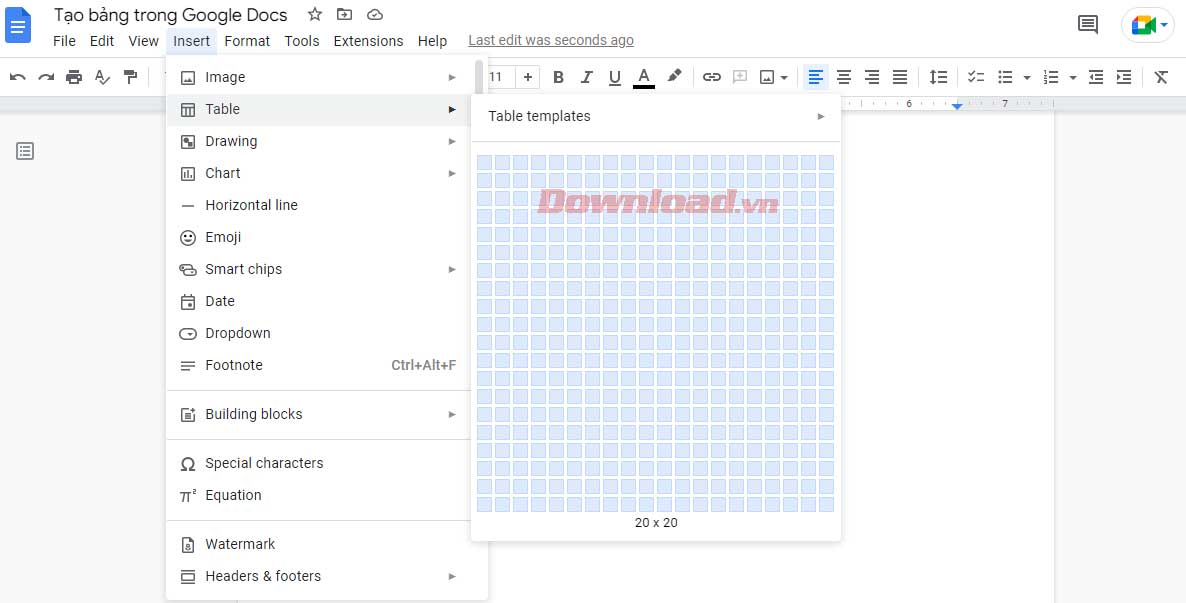Viewport: 1186px width, 603px height.
Task: Select the clear formatting icon
Action: (x=1159, y=76)
